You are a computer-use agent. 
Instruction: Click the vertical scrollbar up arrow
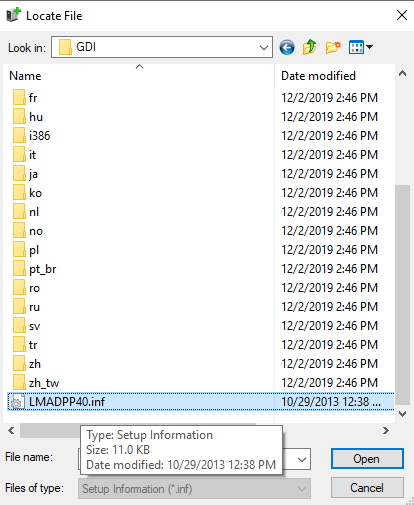tap(403, 74)
